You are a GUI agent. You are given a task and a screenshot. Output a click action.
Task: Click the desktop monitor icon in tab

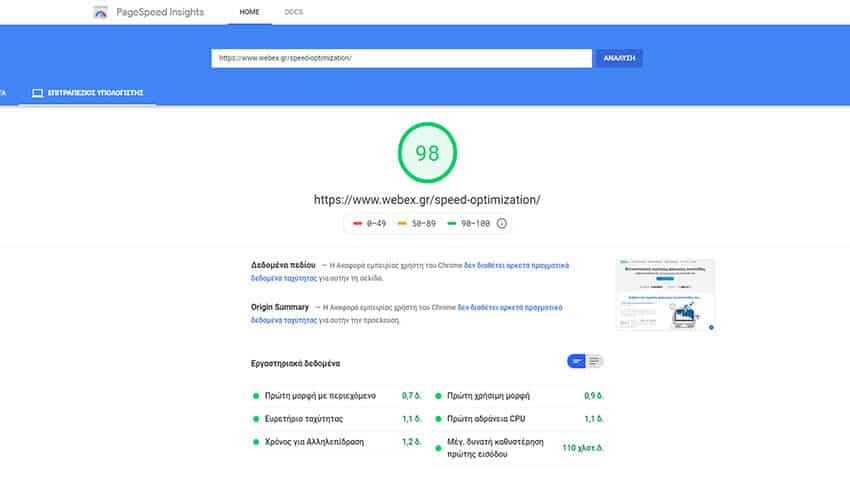(37, 93)
